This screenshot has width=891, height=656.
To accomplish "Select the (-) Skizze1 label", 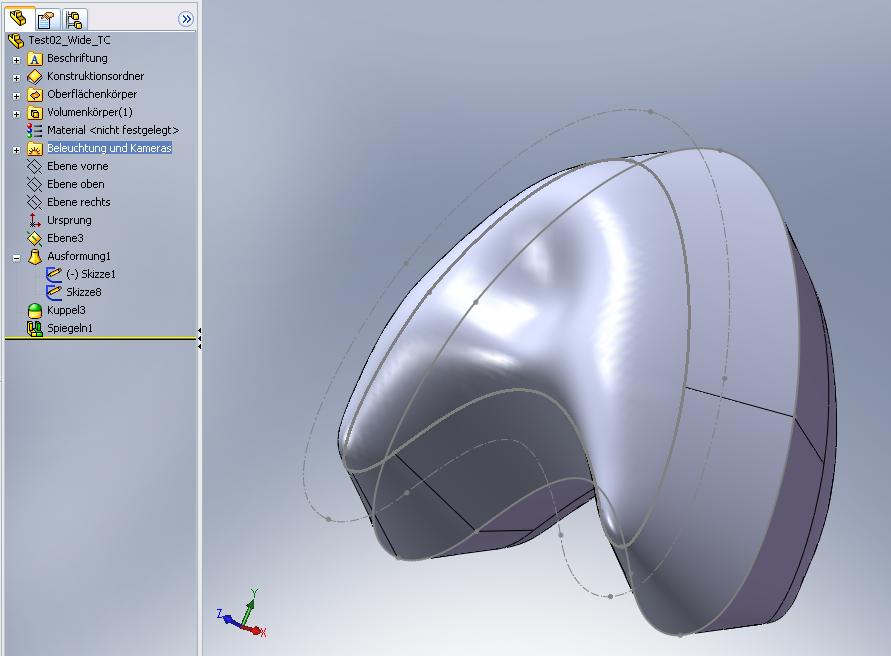I will point(91,274).
